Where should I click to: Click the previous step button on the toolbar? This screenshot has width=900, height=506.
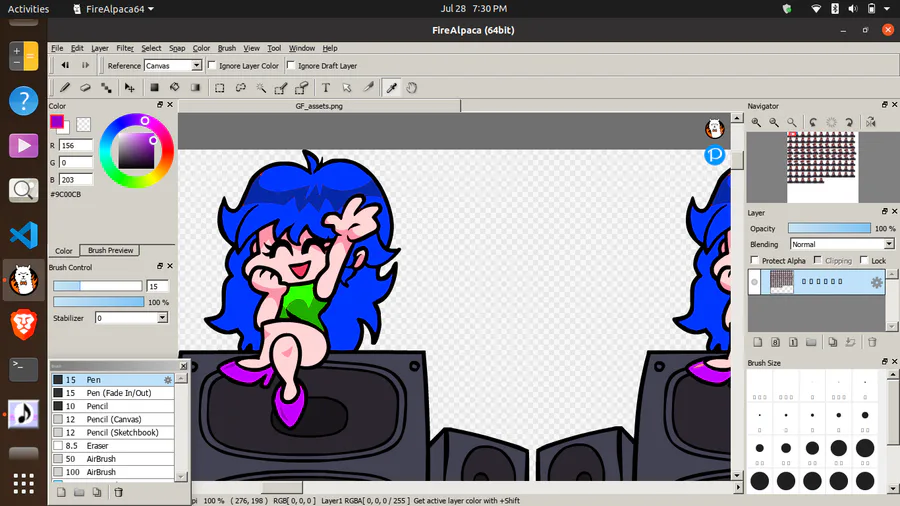(x=65, y=65)
